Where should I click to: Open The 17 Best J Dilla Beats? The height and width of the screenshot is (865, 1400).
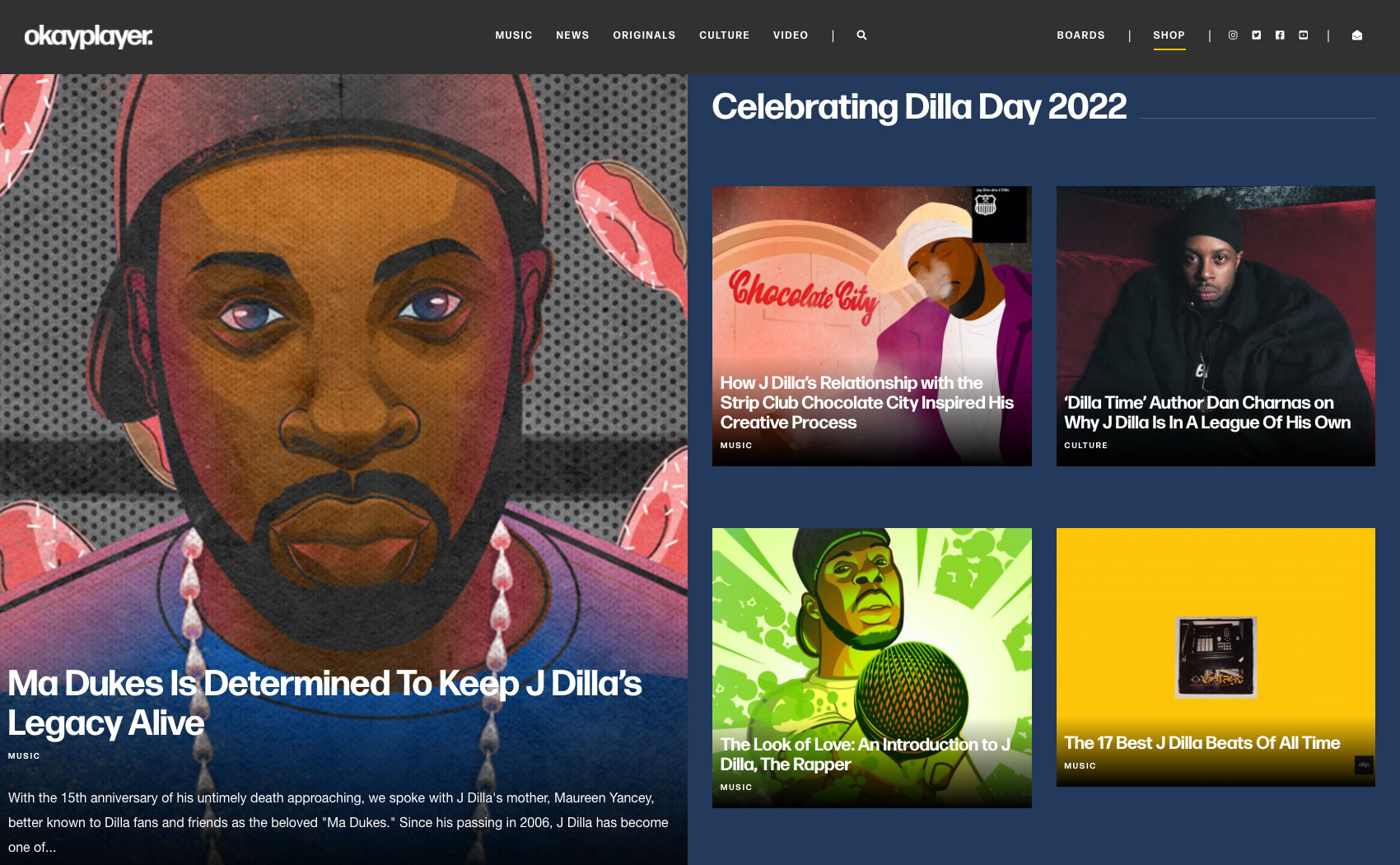click(1202, 743)
